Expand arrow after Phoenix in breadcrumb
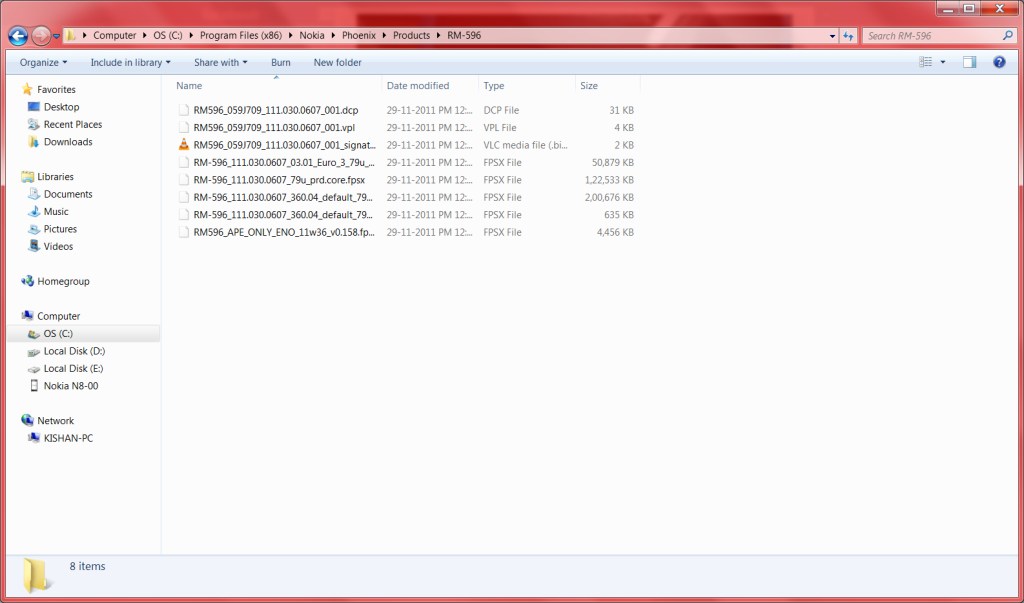This screenshot has width=1024, height=603. (385, 36)
